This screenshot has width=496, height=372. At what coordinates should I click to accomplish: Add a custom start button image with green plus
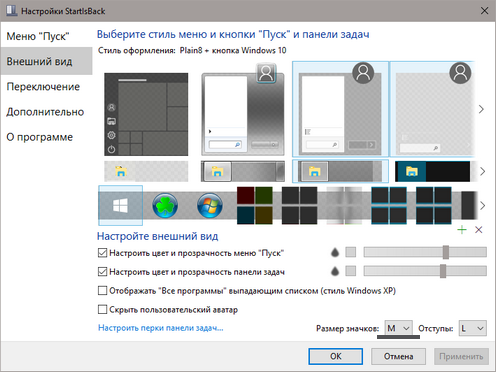[462, 230]
